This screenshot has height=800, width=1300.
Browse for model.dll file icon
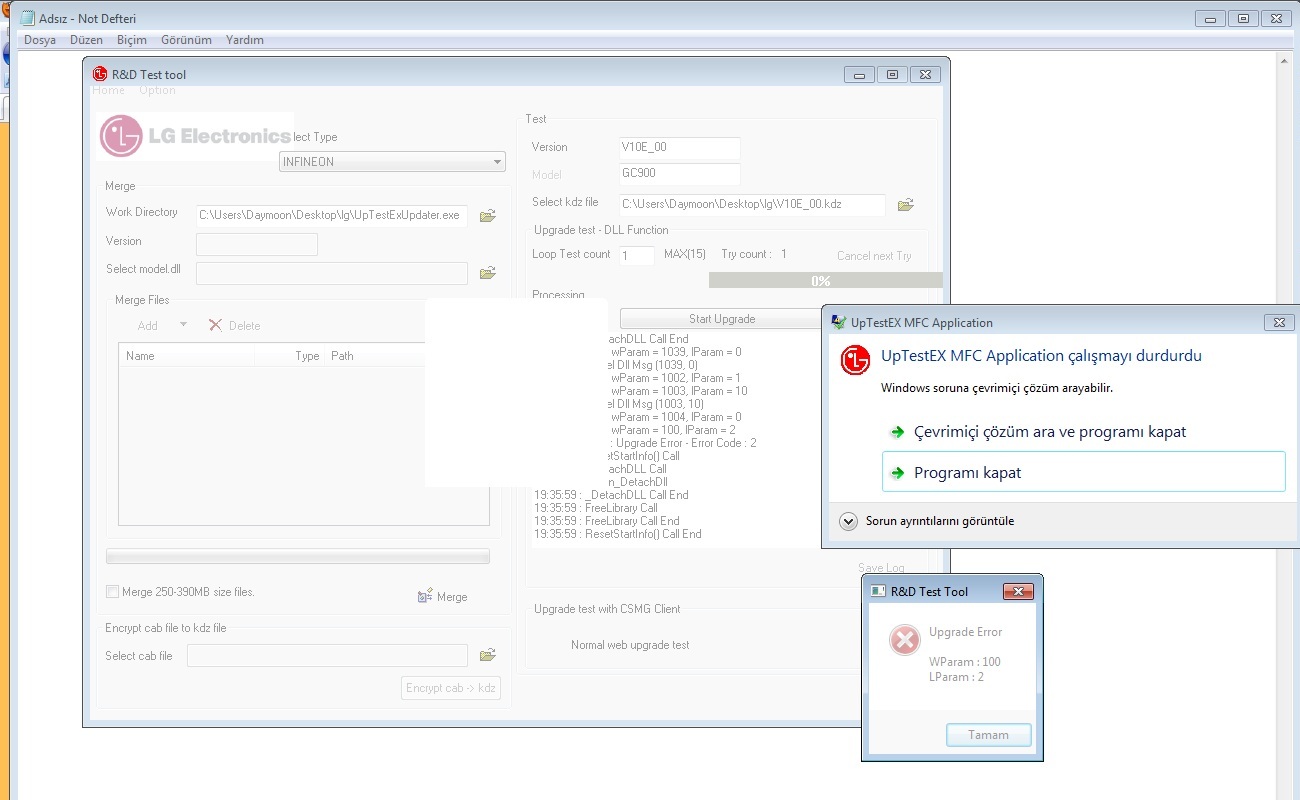[488, 272]
